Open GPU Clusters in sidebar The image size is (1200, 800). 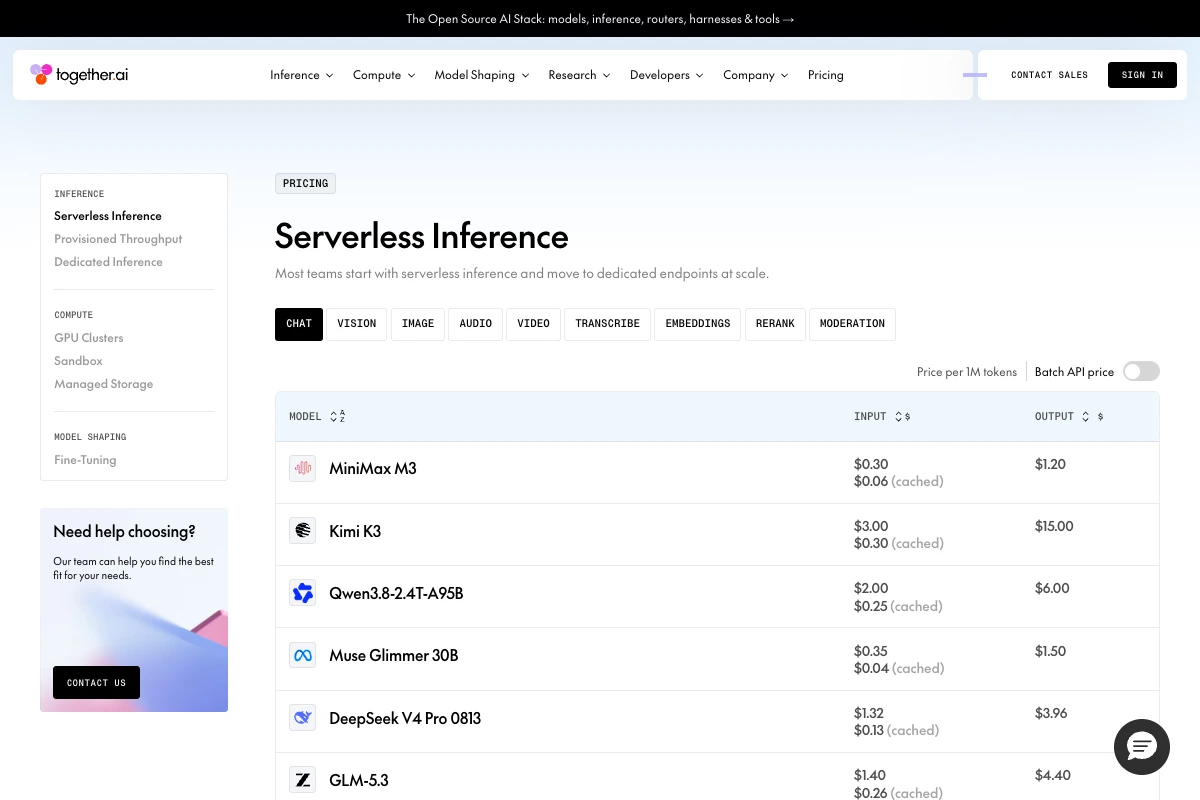coord(89,338)
